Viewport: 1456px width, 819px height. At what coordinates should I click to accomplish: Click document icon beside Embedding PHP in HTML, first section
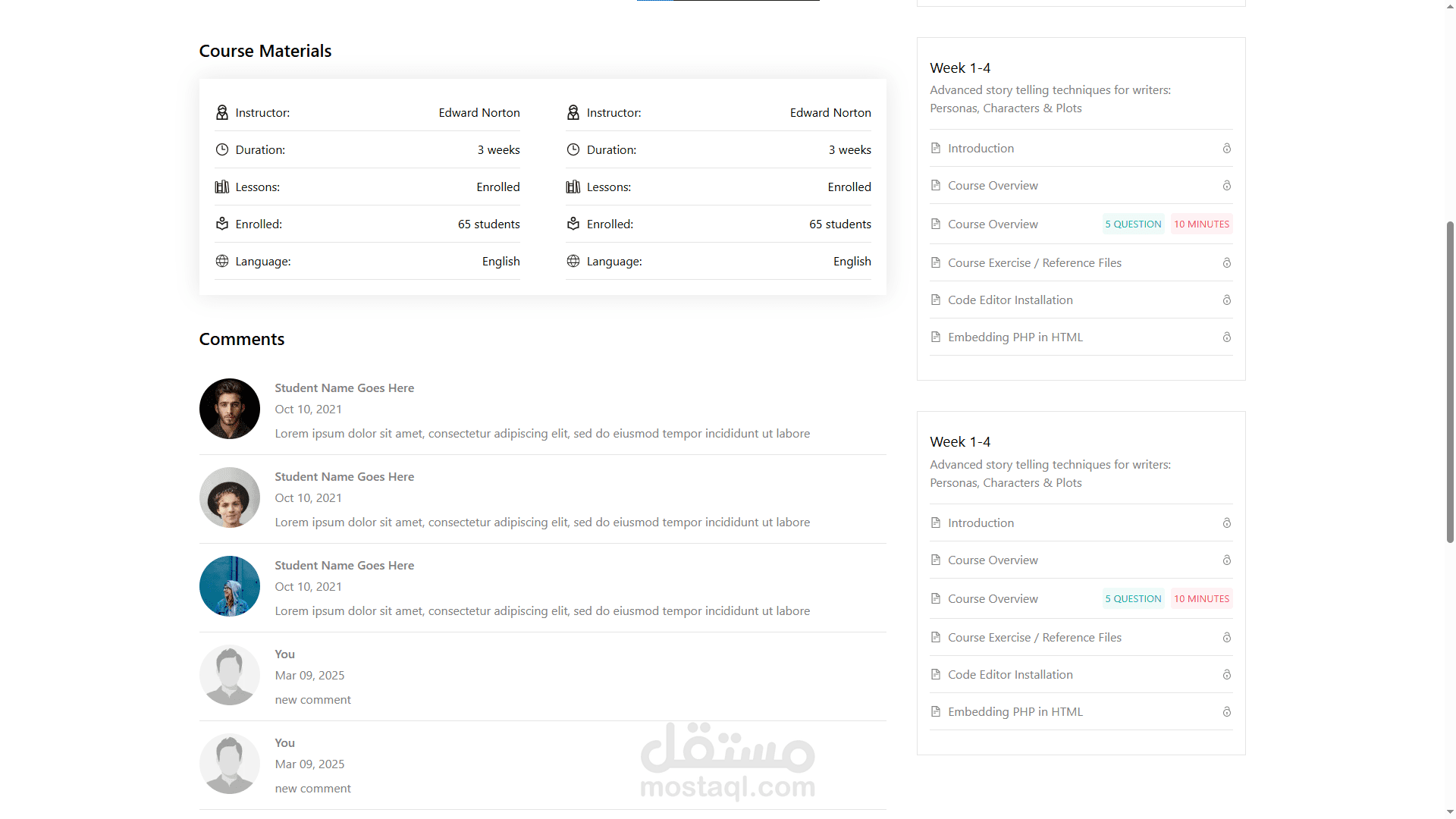pos(935,337)
